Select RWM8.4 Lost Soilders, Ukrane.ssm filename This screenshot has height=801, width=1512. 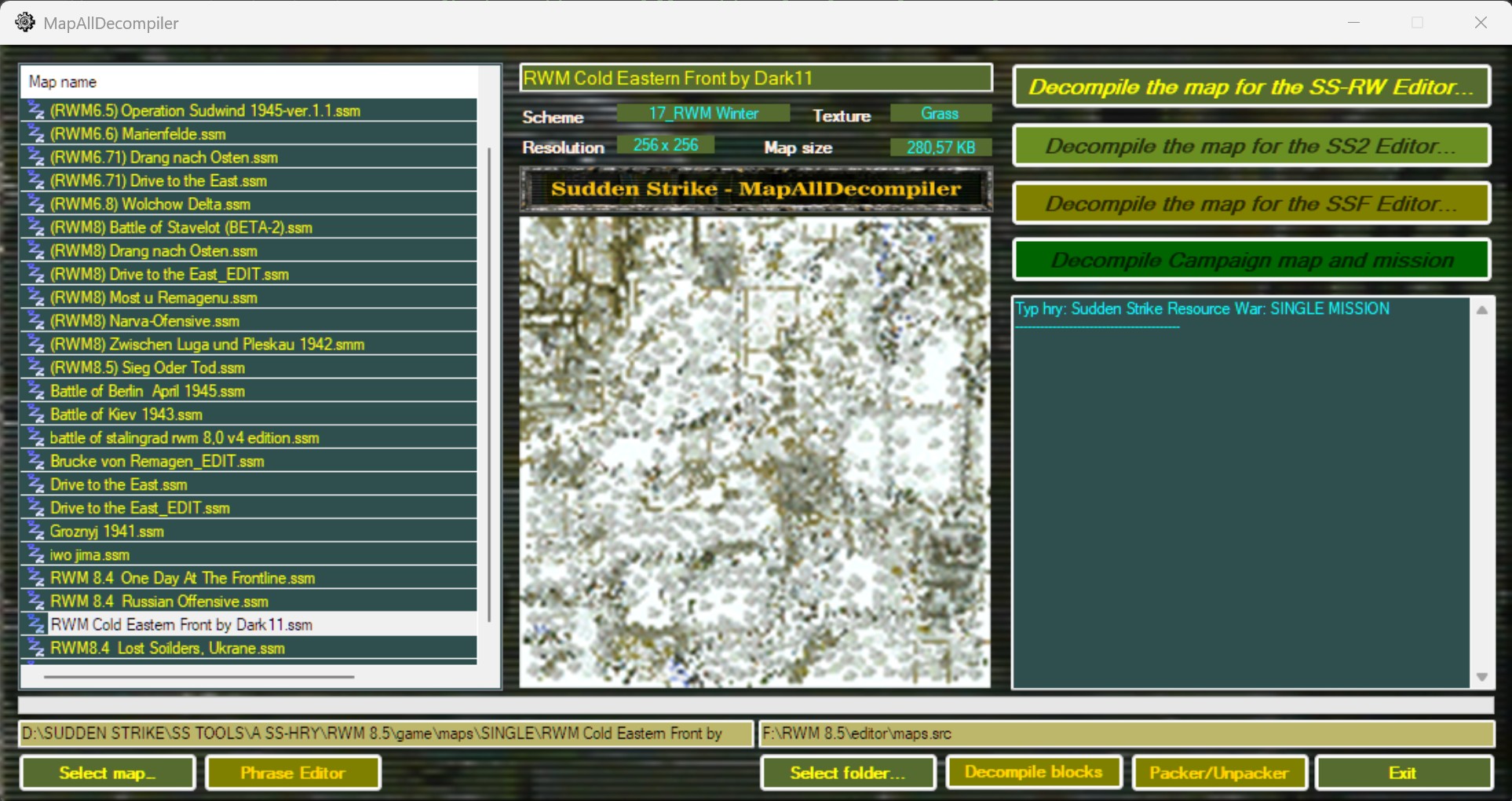tap(167, 648)
